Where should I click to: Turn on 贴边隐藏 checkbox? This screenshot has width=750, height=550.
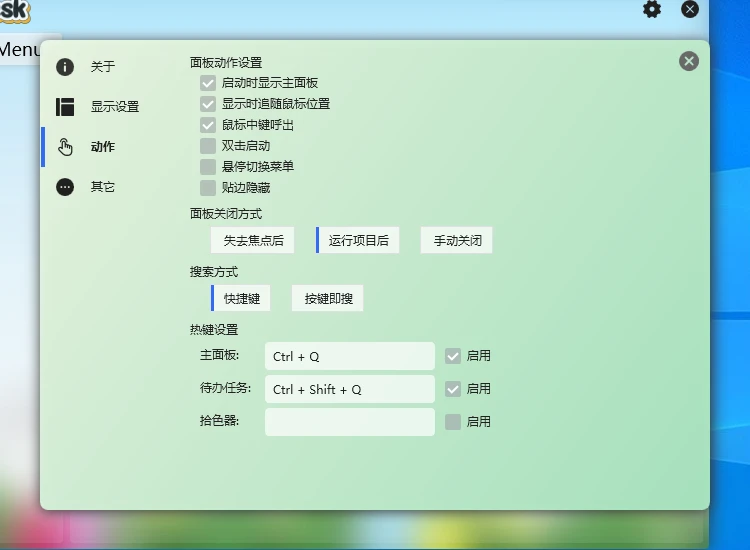tap(208, 188)
